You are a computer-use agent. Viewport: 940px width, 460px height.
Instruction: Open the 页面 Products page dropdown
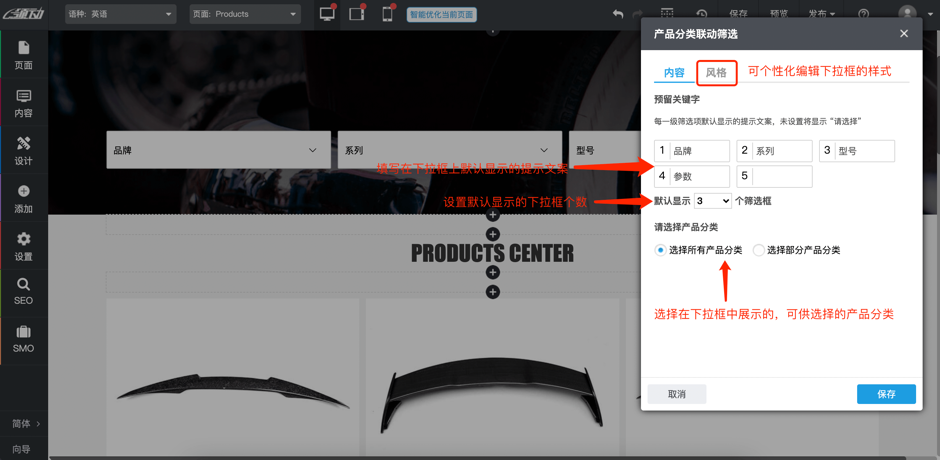(245, 14)
